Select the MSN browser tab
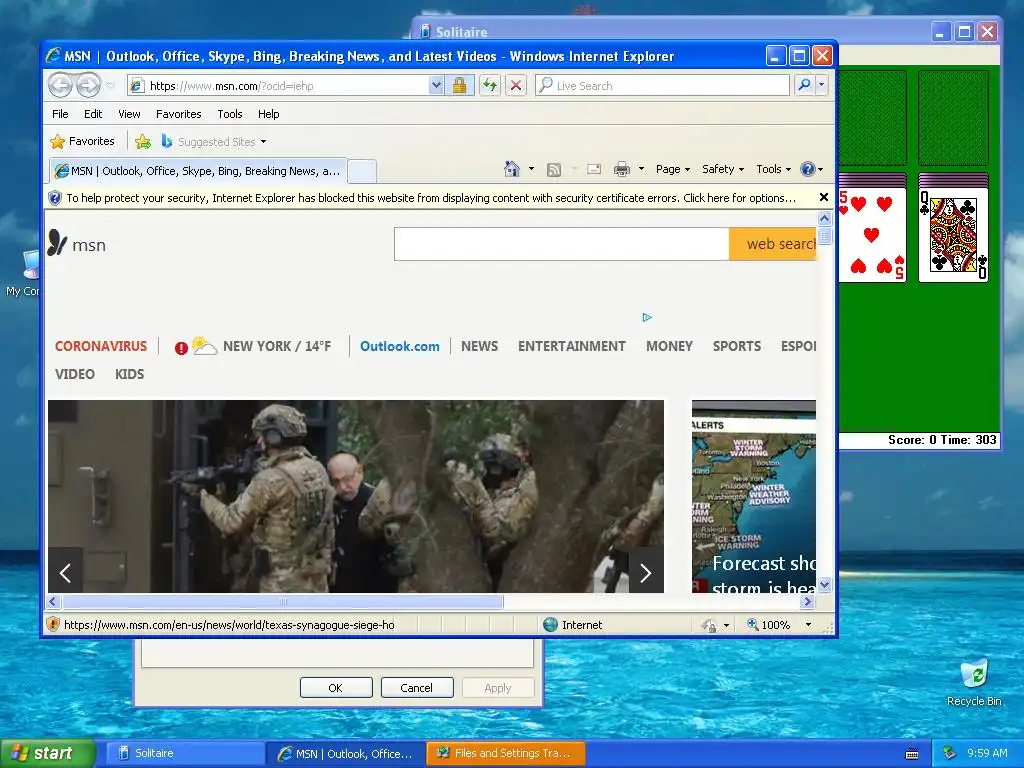 pyautogui.click(x=199, y=170)
